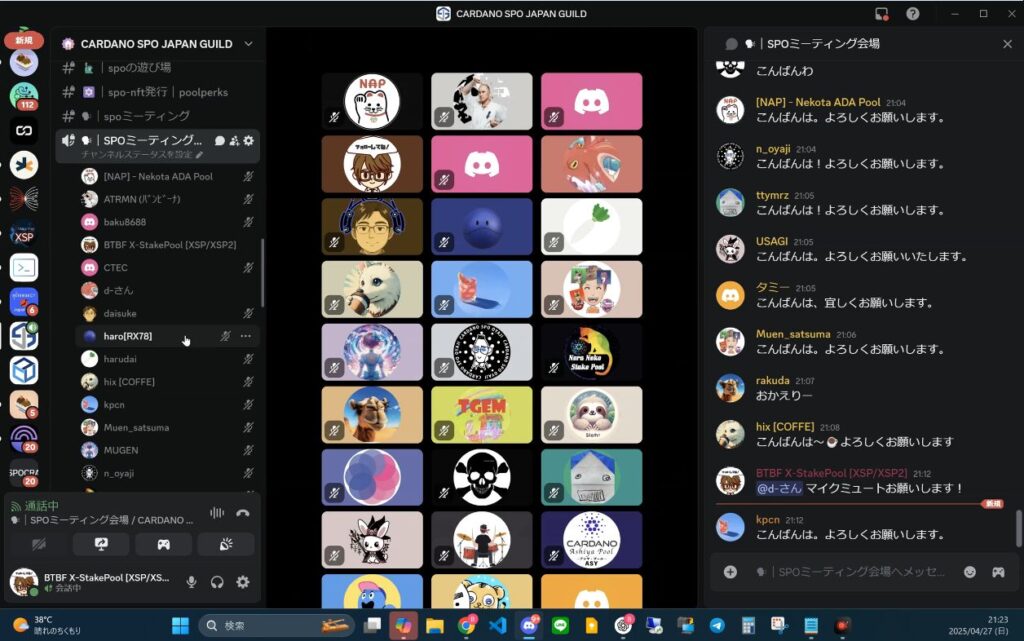This screenshot has width=1024, height=641.
Task: Open chat icon for SPOミーティング voice channel
Action: [220, 140]
